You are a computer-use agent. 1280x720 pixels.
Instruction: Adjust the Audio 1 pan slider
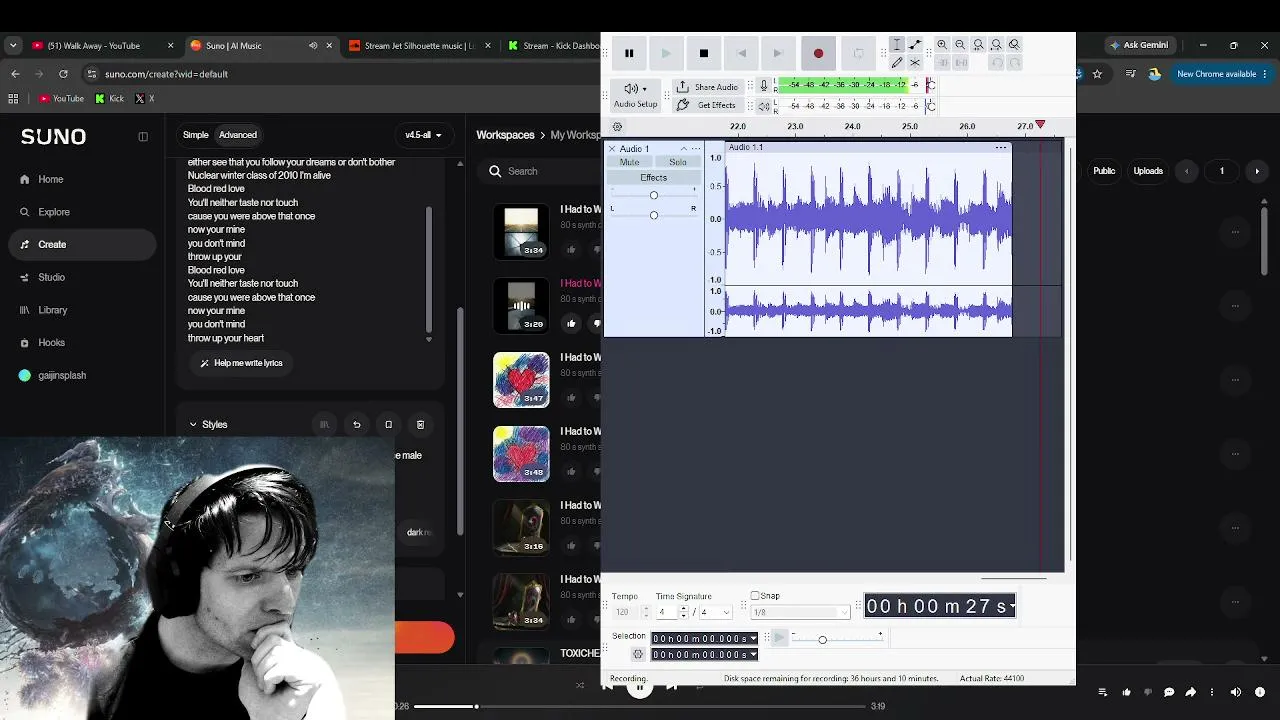click(654, 215)
